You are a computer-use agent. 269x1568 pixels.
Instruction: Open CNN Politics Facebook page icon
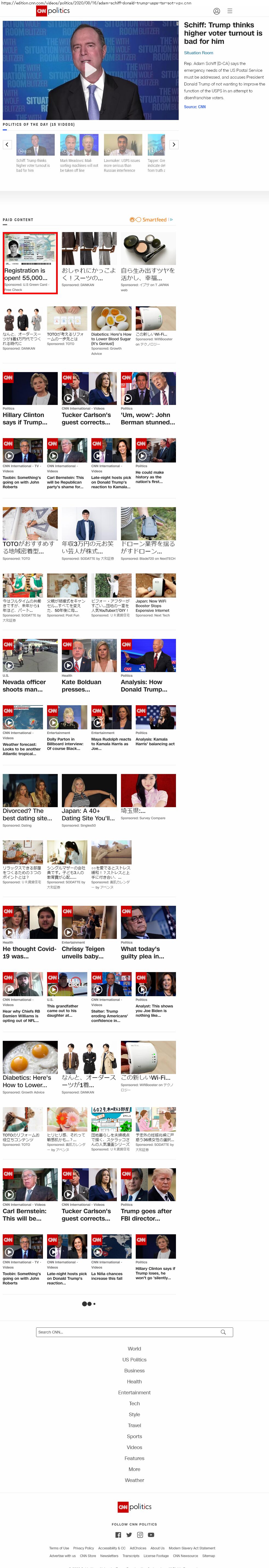tap(118, 1535)
